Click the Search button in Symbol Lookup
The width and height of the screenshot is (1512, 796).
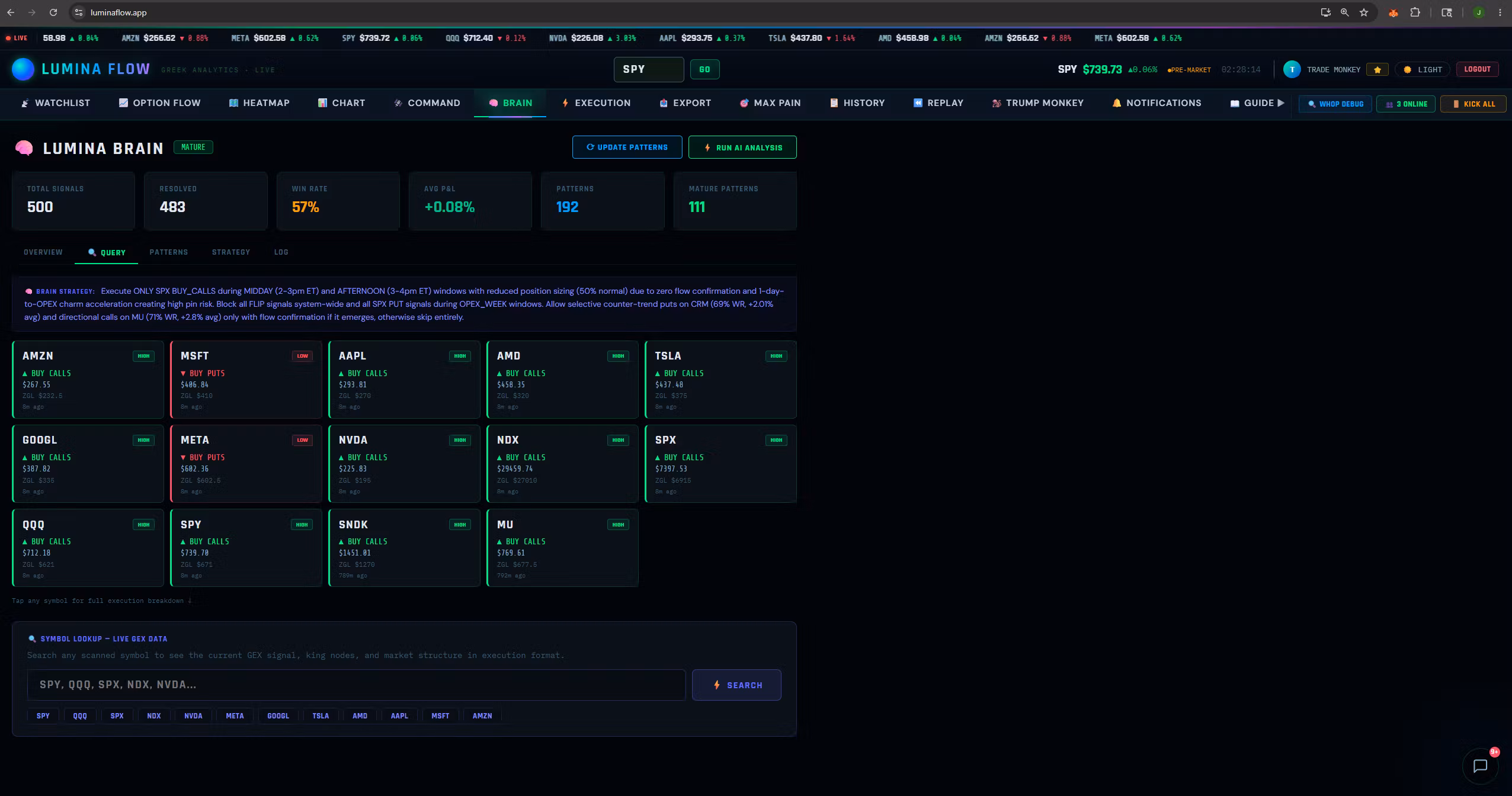click(736, 685)
